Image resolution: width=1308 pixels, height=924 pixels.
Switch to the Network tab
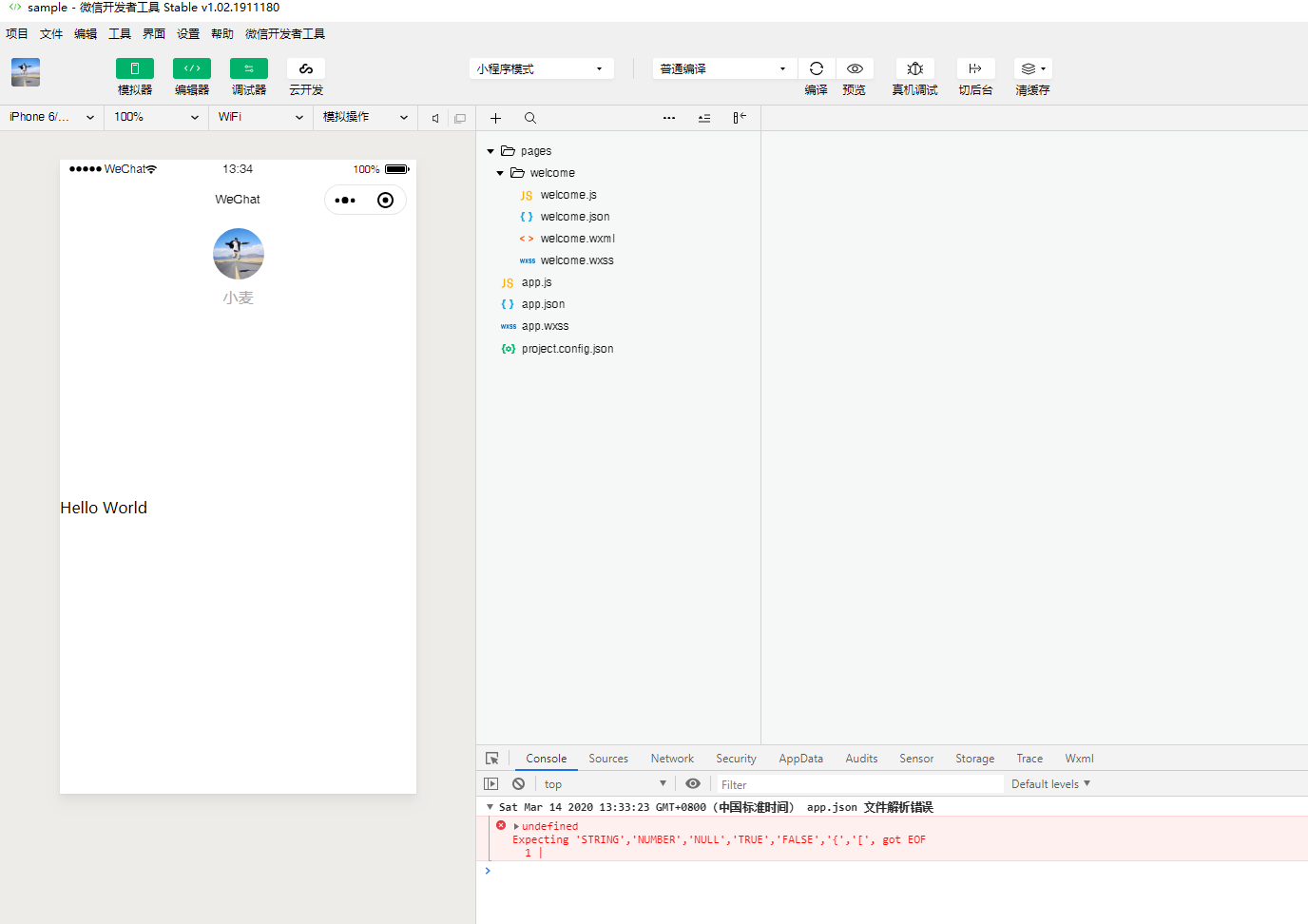[672, 759]
